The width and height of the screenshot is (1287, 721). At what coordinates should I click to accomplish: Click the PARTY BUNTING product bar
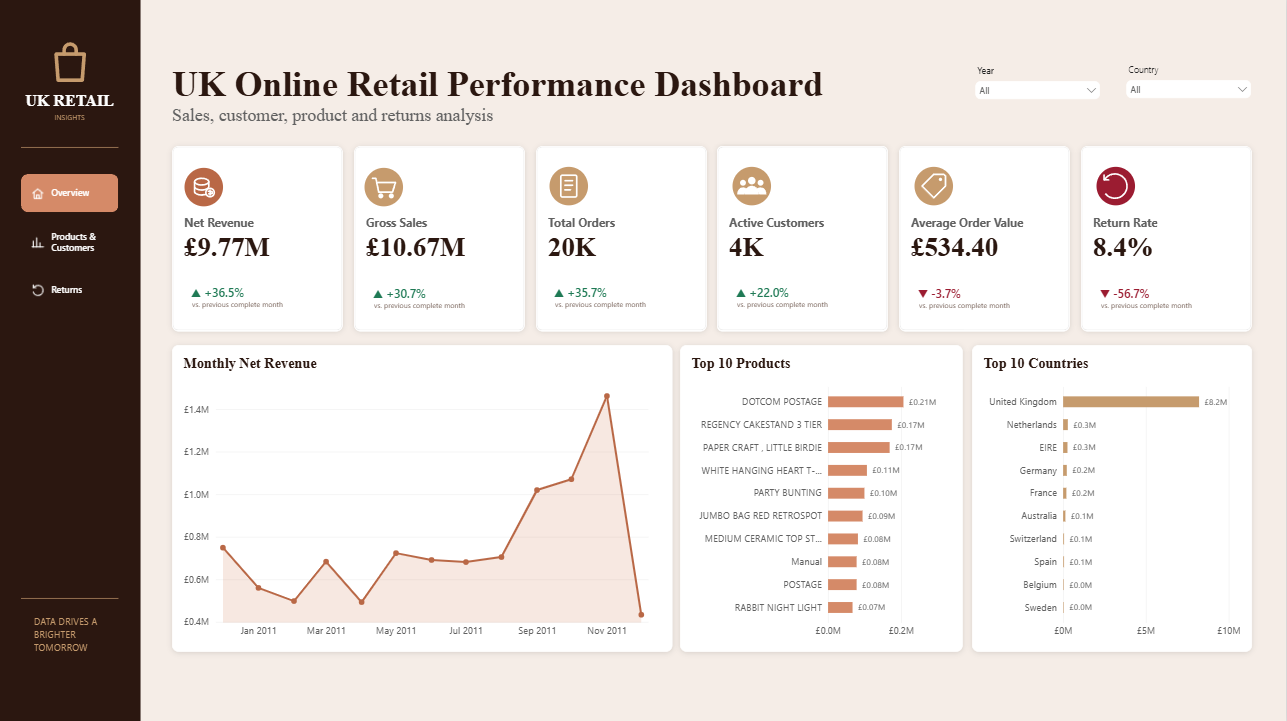pos(846,493)
